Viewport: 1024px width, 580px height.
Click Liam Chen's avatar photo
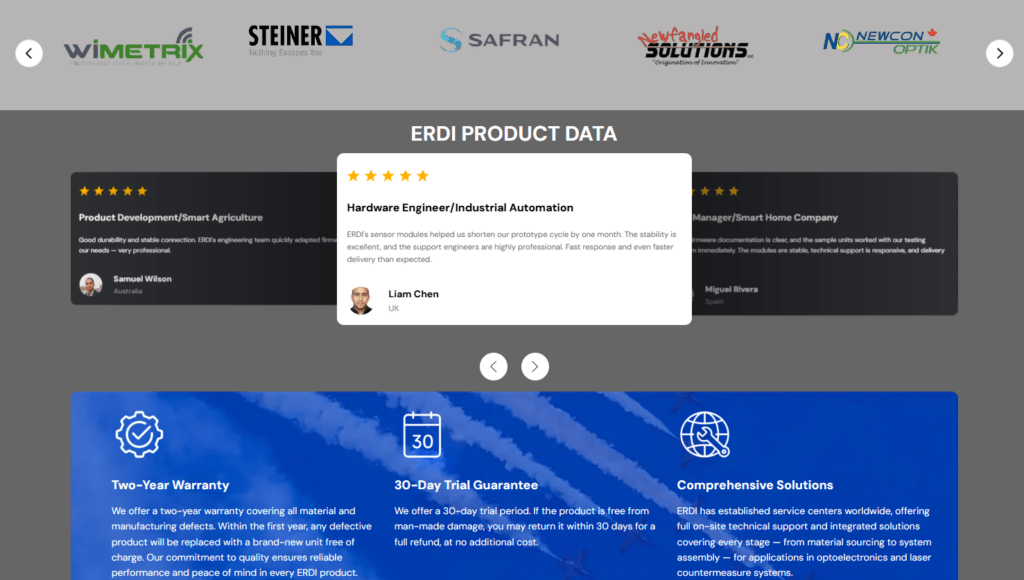point(361,301)
